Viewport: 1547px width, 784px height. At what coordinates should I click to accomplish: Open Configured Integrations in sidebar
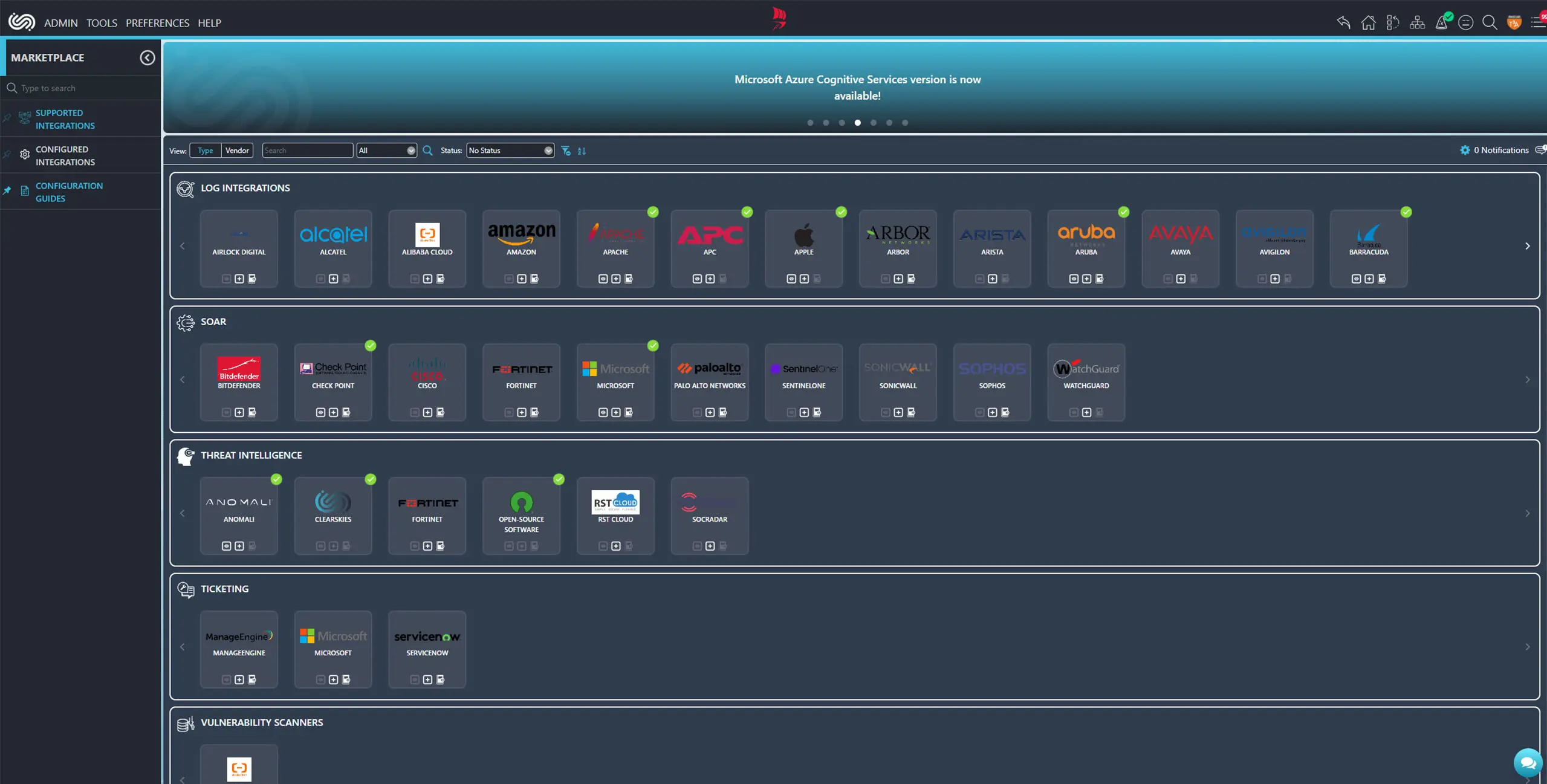coord(65,155)
